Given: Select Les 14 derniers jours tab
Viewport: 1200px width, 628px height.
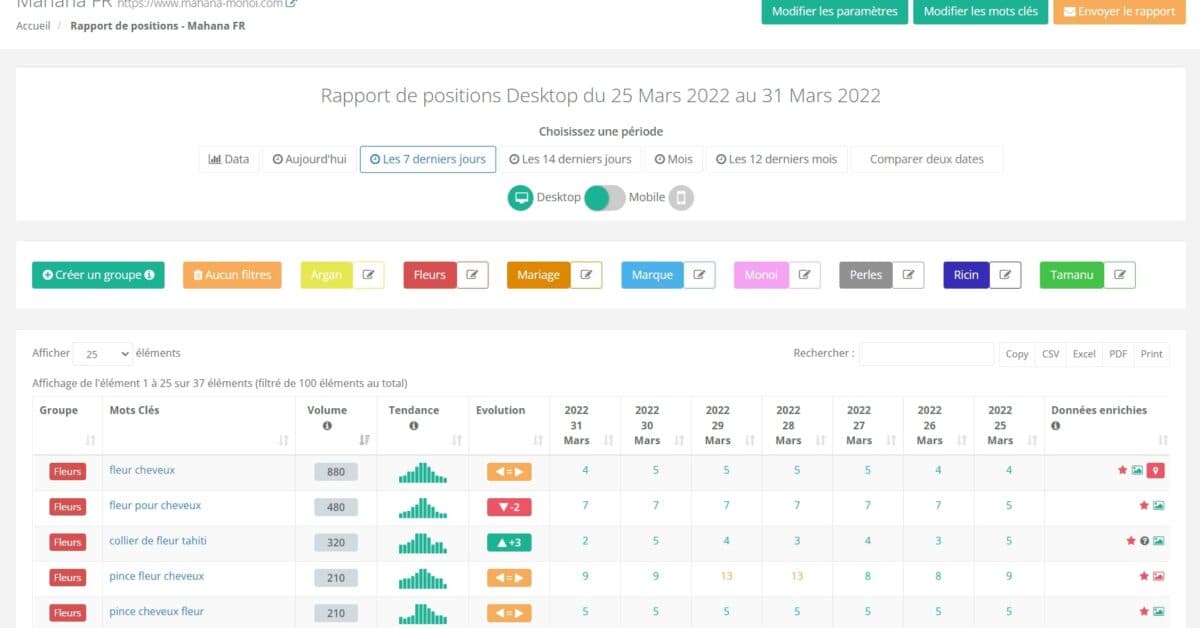Looking at the screenshot, I should (570, 159).
